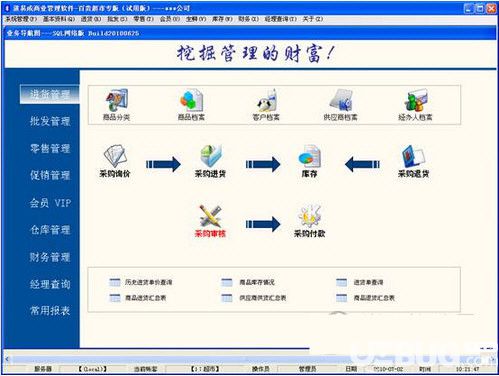Open the 商品档案 icon
The image size is (499, 376).
point(191,100)
